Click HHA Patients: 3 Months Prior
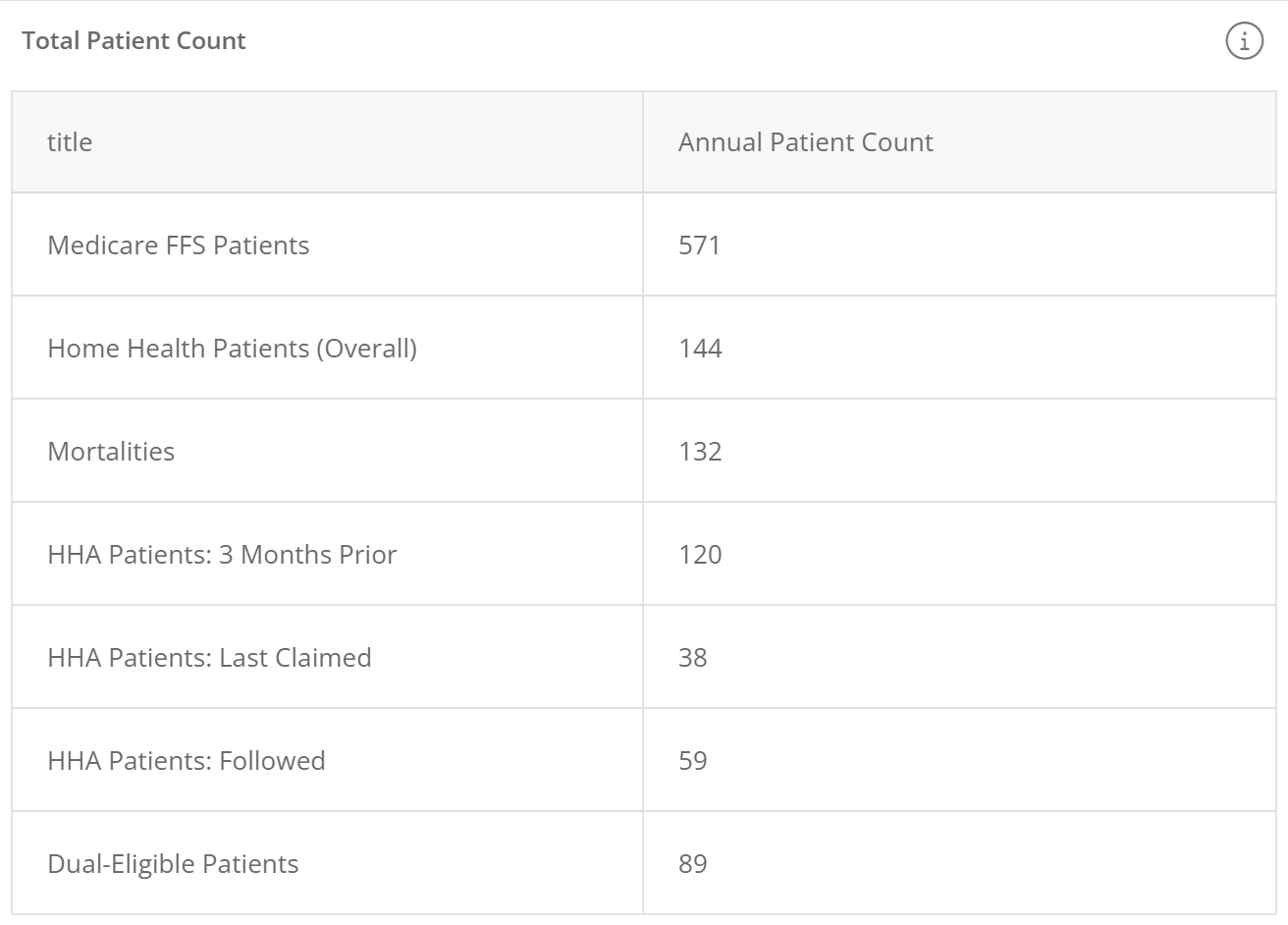This screenshot has height=925, width=1288. coord(222,555)
